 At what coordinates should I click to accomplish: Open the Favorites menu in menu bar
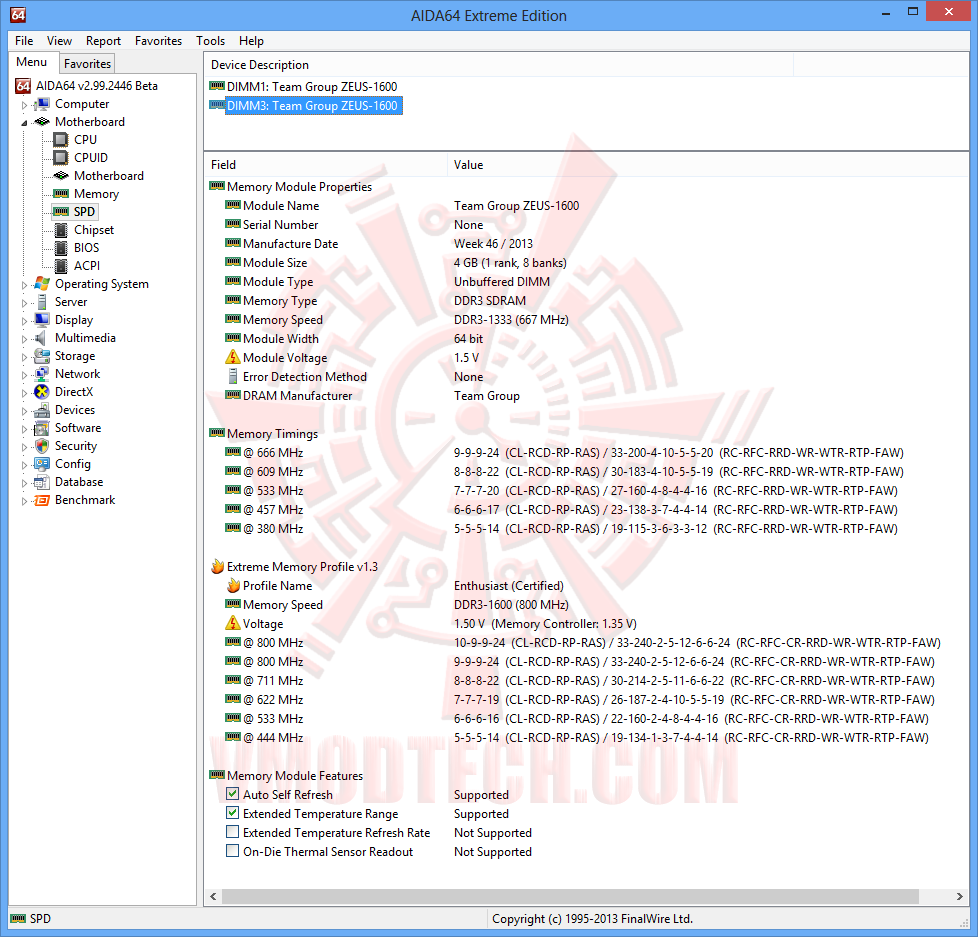click(158, 41)
